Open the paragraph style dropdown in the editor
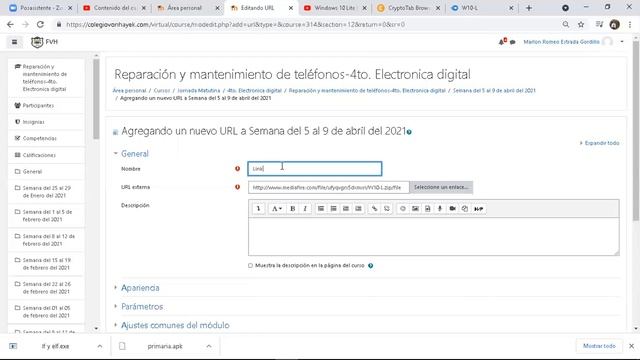The width and height of the screenshot is (640, 360). point(276,209)
